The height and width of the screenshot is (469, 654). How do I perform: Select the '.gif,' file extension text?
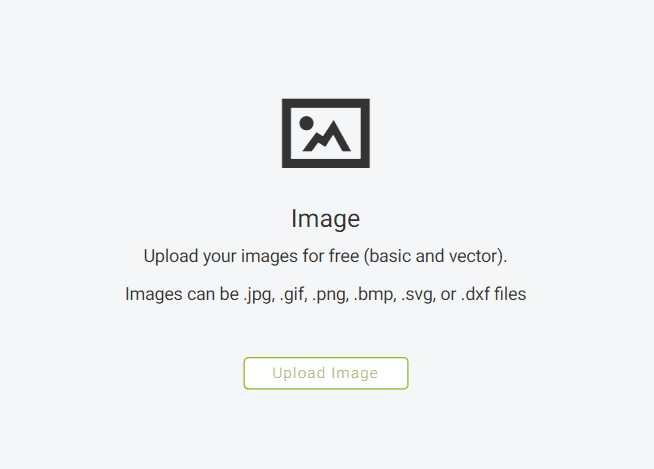click(294, 294)
